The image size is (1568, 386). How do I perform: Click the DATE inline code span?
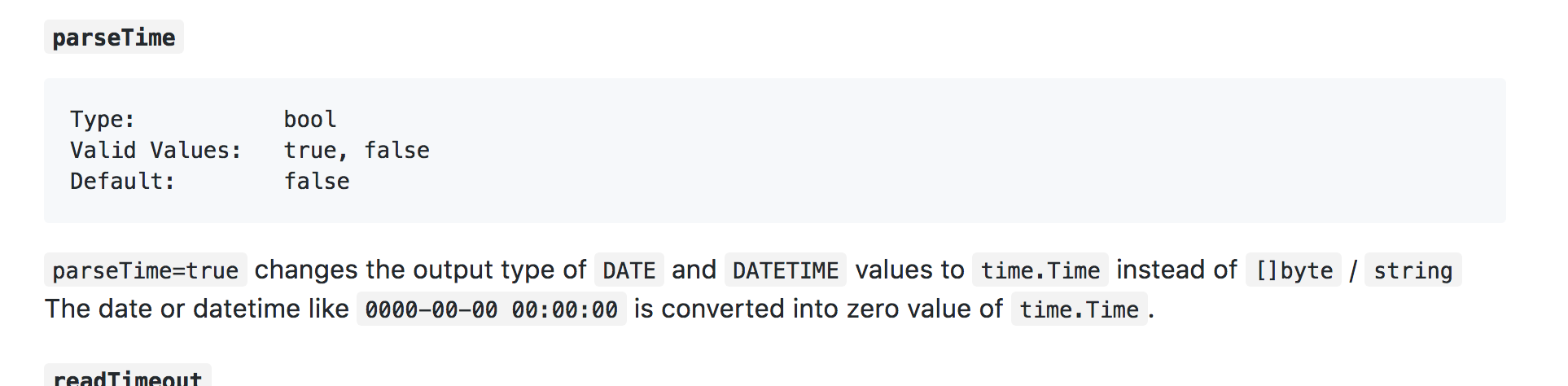coord(629,270)
